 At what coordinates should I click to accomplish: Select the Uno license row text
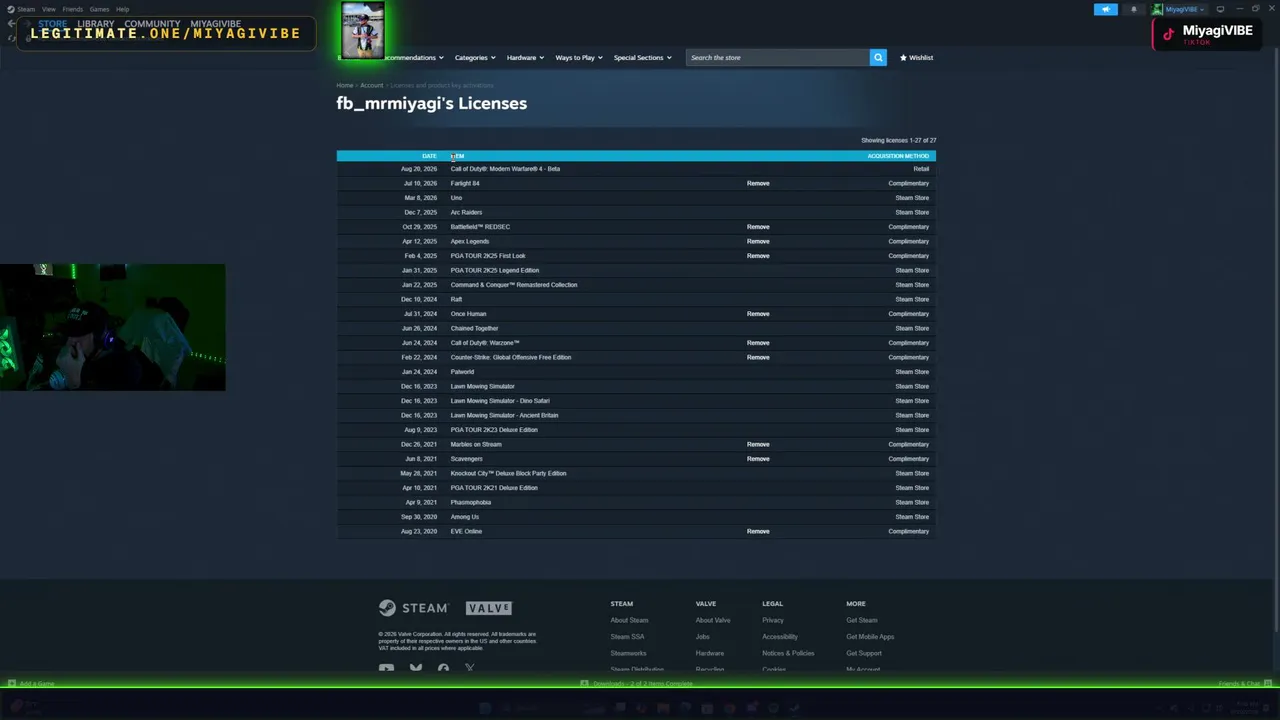[456, 198]
